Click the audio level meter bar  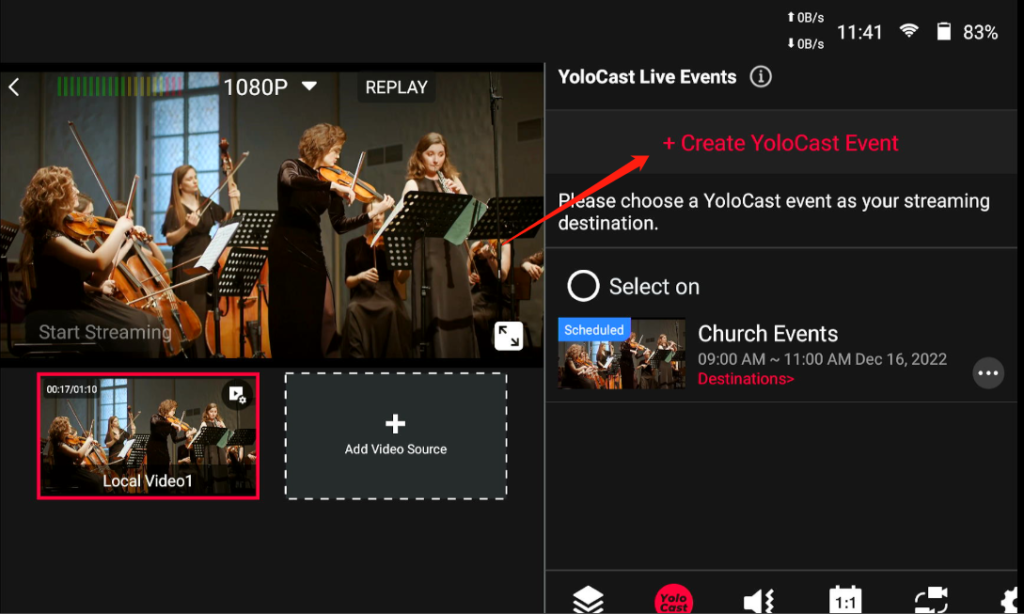click(120, 86)
